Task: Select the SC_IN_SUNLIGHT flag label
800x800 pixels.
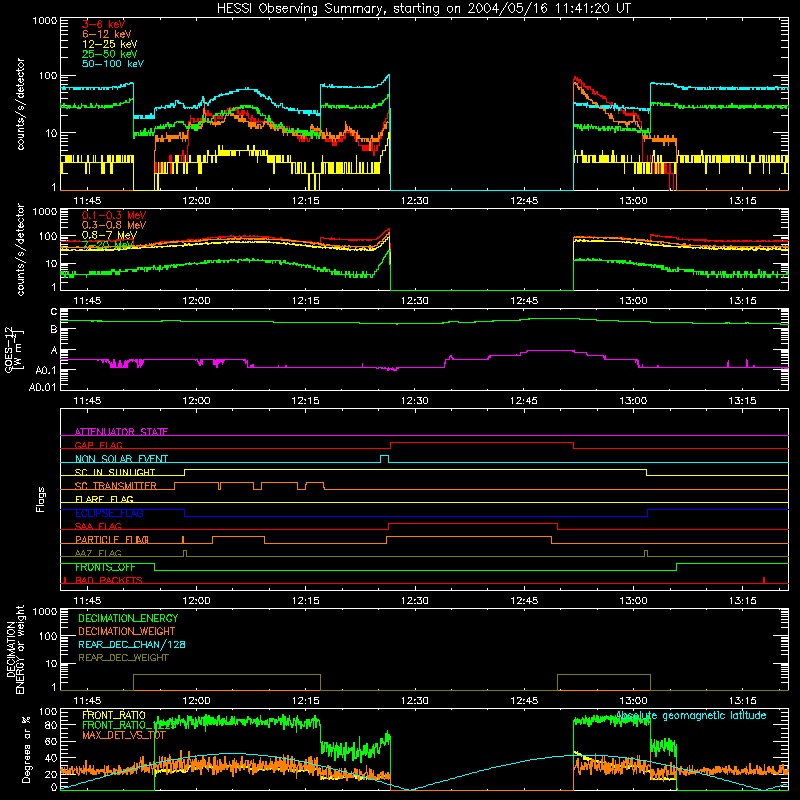Action: click(115, 472)
